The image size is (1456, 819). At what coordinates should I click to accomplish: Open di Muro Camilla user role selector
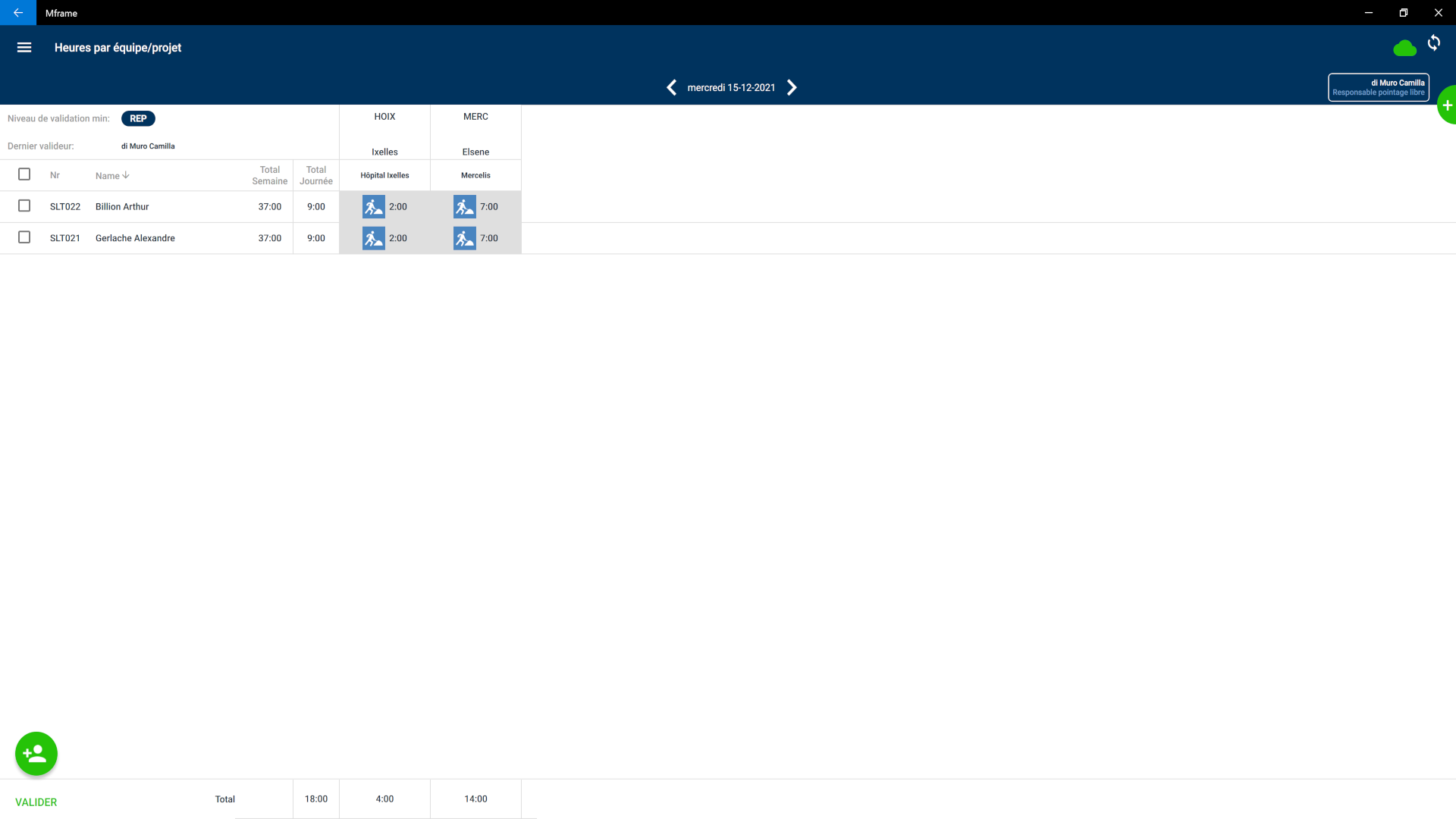(1378, 88)
